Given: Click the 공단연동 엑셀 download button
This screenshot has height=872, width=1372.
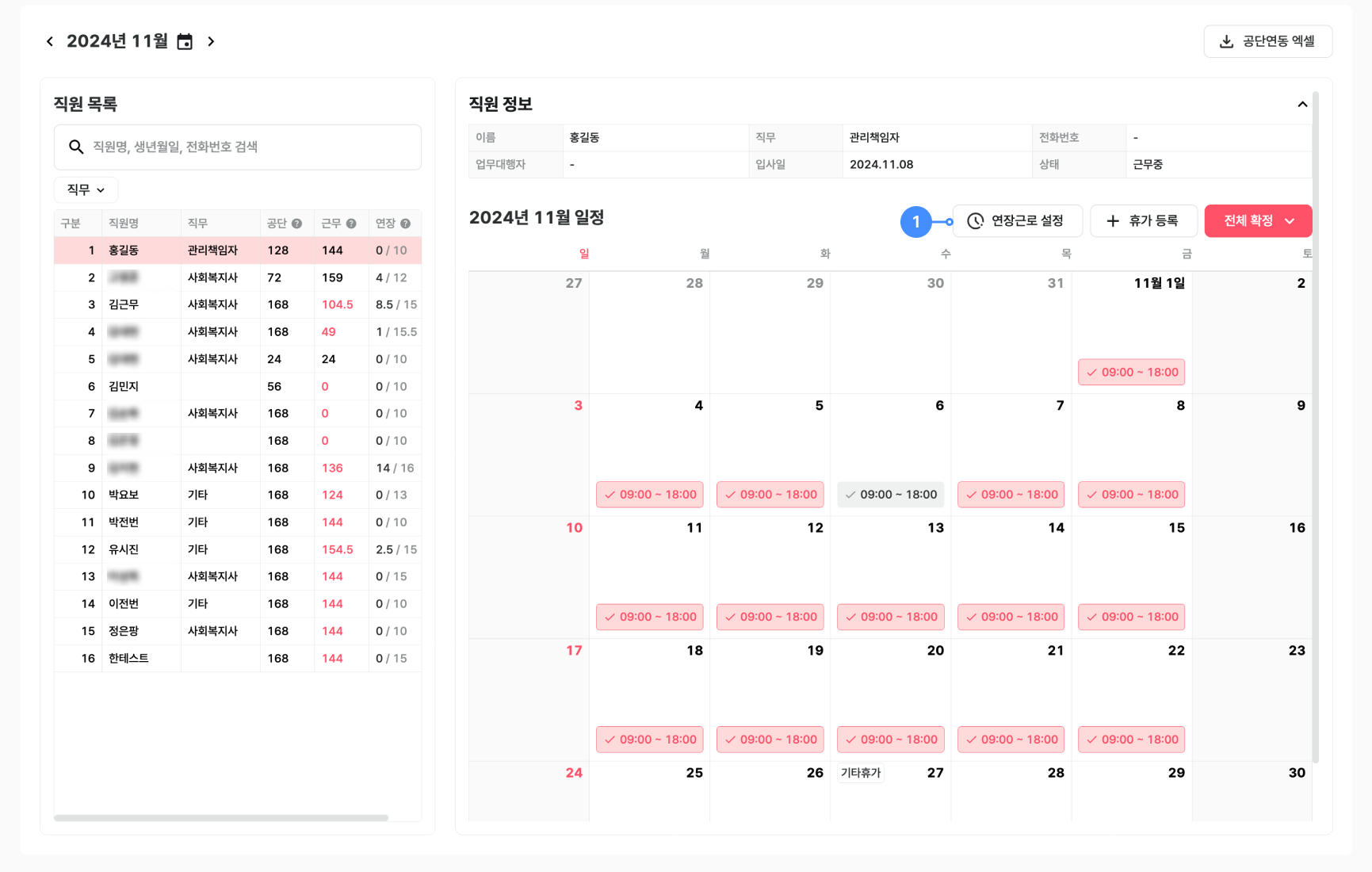Looking at the screenshot, I should pyautogui.click(x=1267, y=41).
